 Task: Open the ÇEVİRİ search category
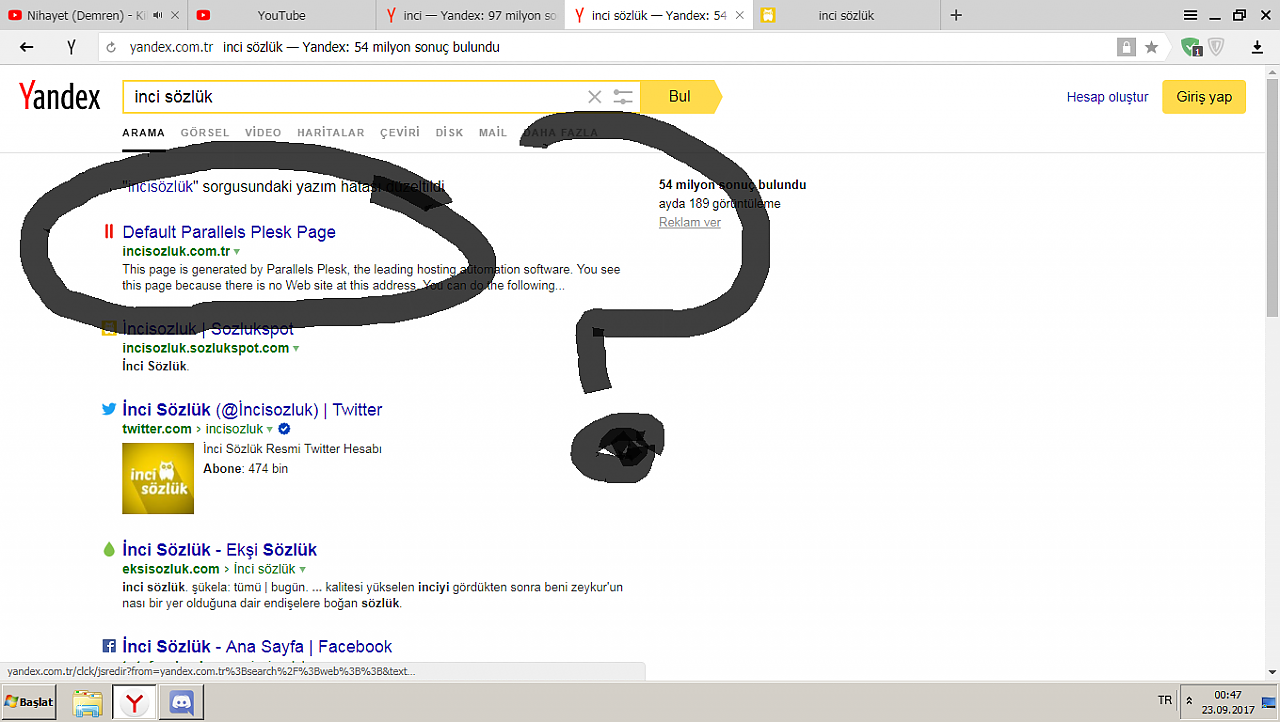coord(400,132)
